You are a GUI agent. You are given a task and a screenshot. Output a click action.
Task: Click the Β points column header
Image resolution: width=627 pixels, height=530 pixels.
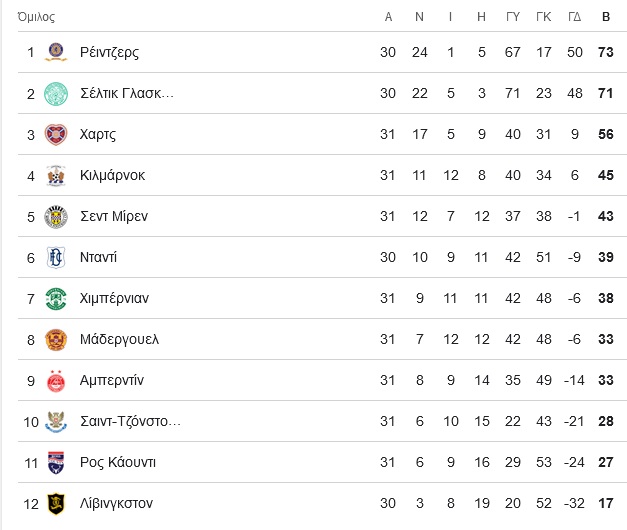pyautogui.click(x=606, y=17)
